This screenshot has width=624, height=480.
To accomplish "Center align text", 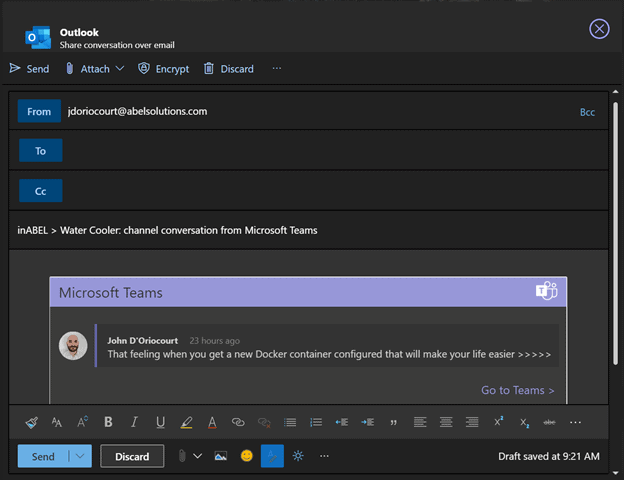I will coord(446,422).
